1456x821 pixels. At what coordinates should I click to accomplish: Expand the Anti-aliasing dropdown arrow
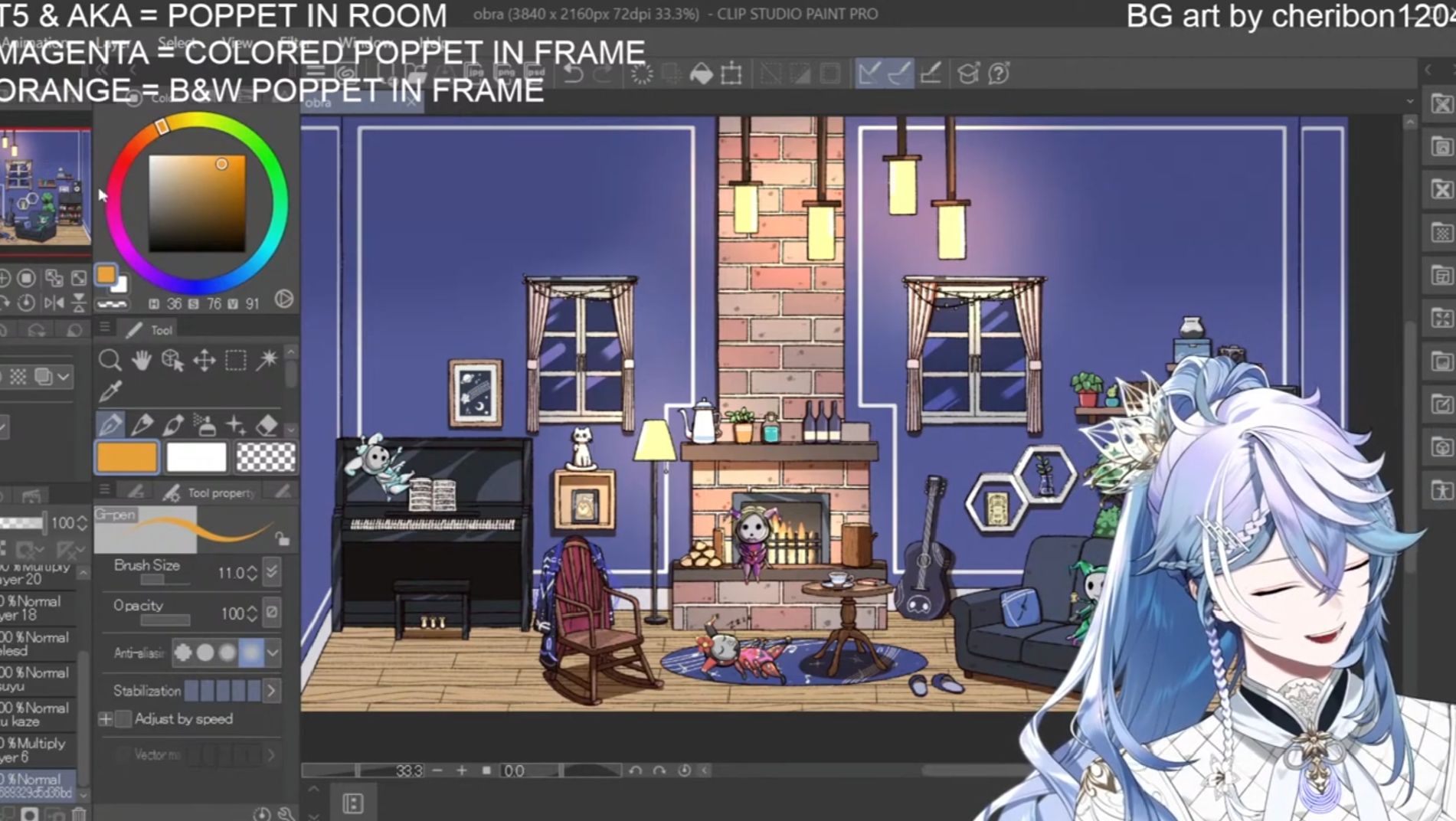272,653
